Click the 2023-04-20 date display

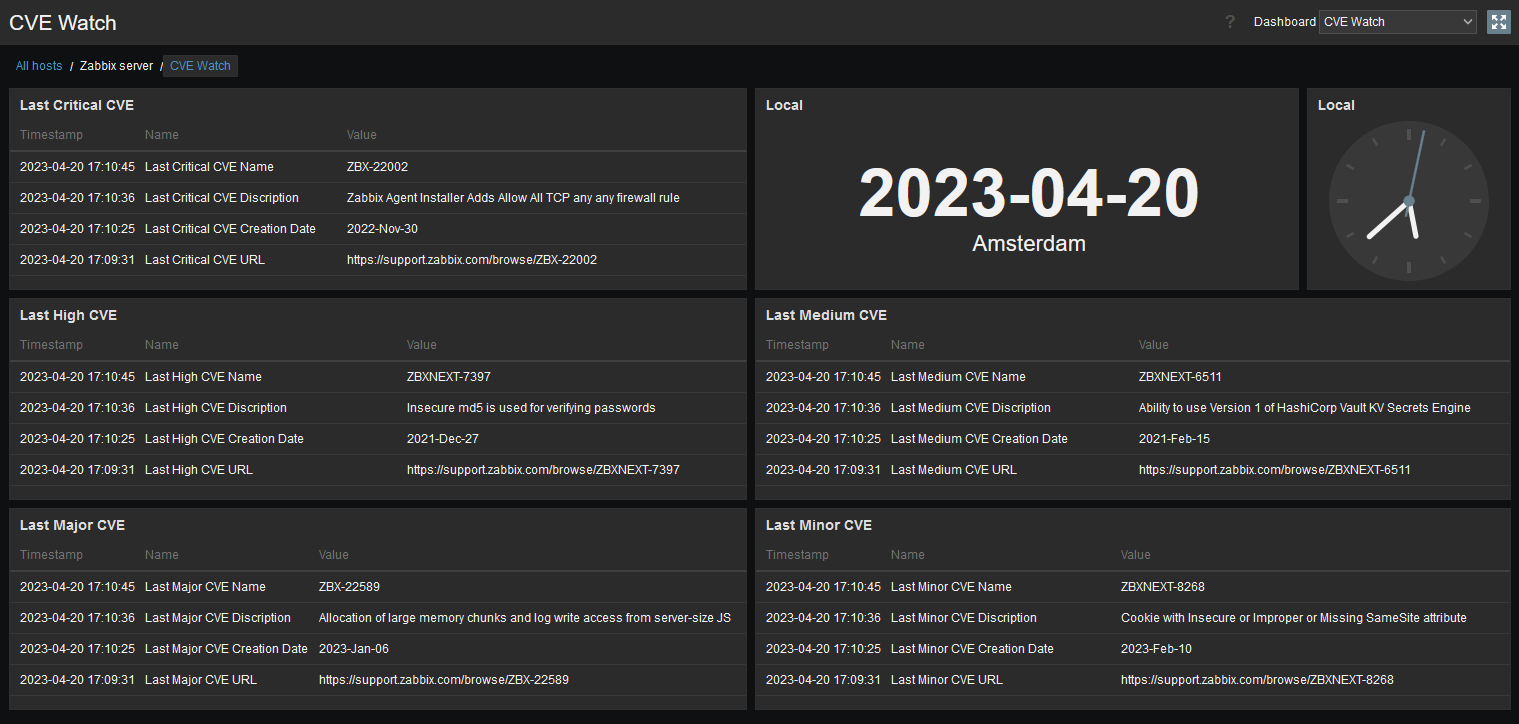pyautogui.click(x=1028, y=193)
